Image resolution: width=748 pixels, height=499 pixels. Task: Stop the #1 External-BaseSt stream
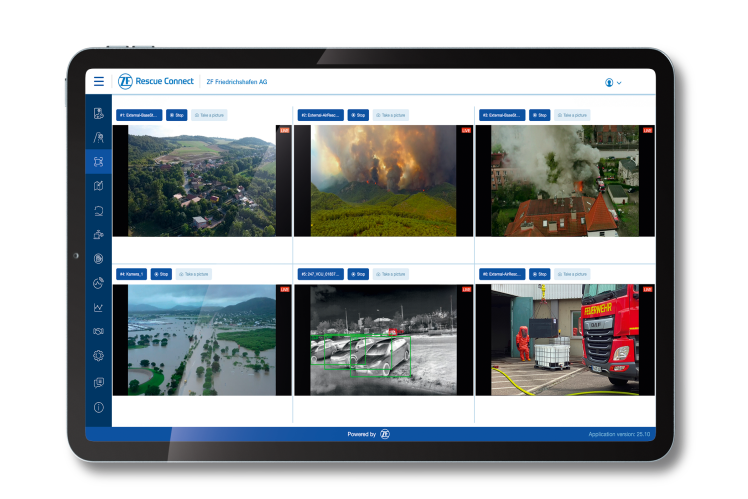(x=176, y=115)
